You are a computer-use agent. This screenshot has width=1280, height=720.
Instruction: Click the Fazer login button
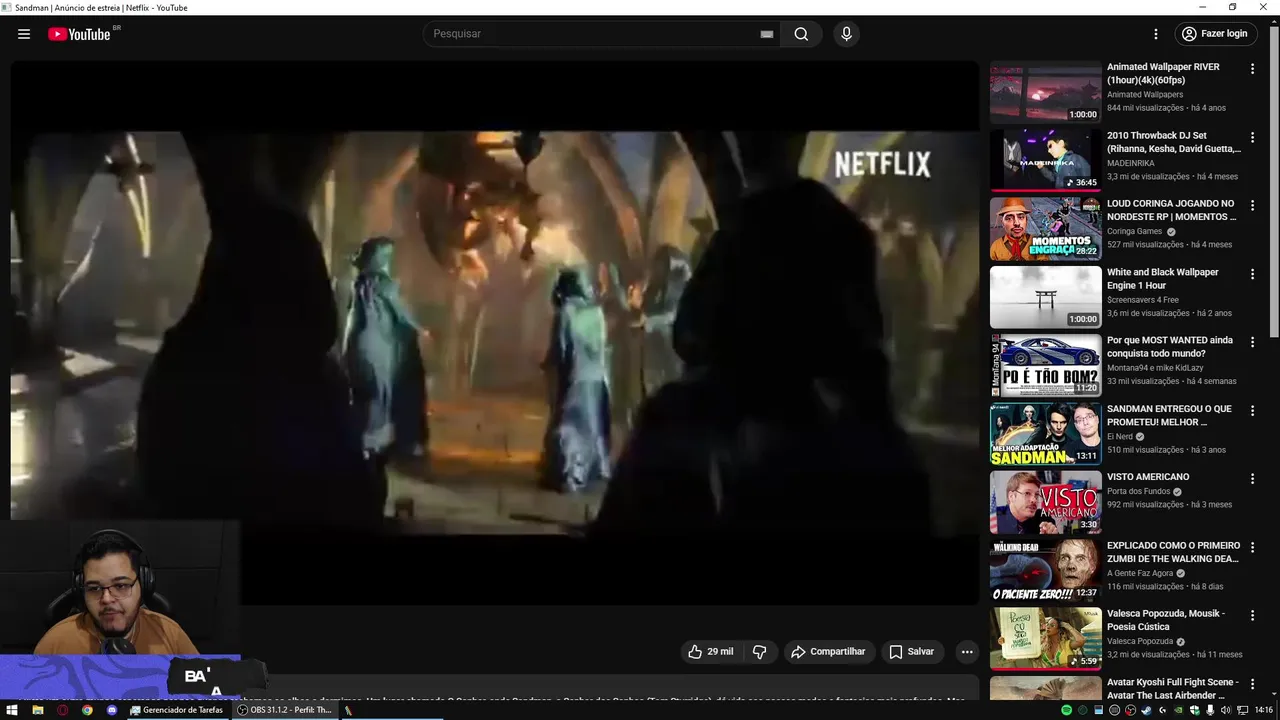pos(1215,34)
